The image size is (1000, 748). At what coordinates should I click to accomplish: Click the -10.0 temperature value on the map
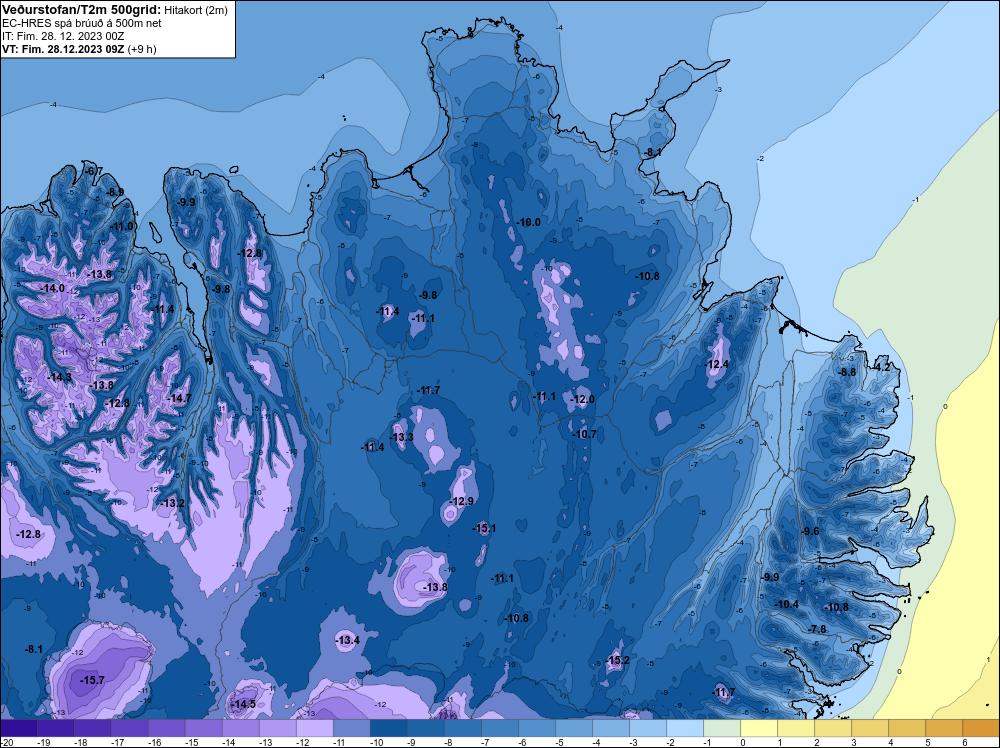pos(527,222)
